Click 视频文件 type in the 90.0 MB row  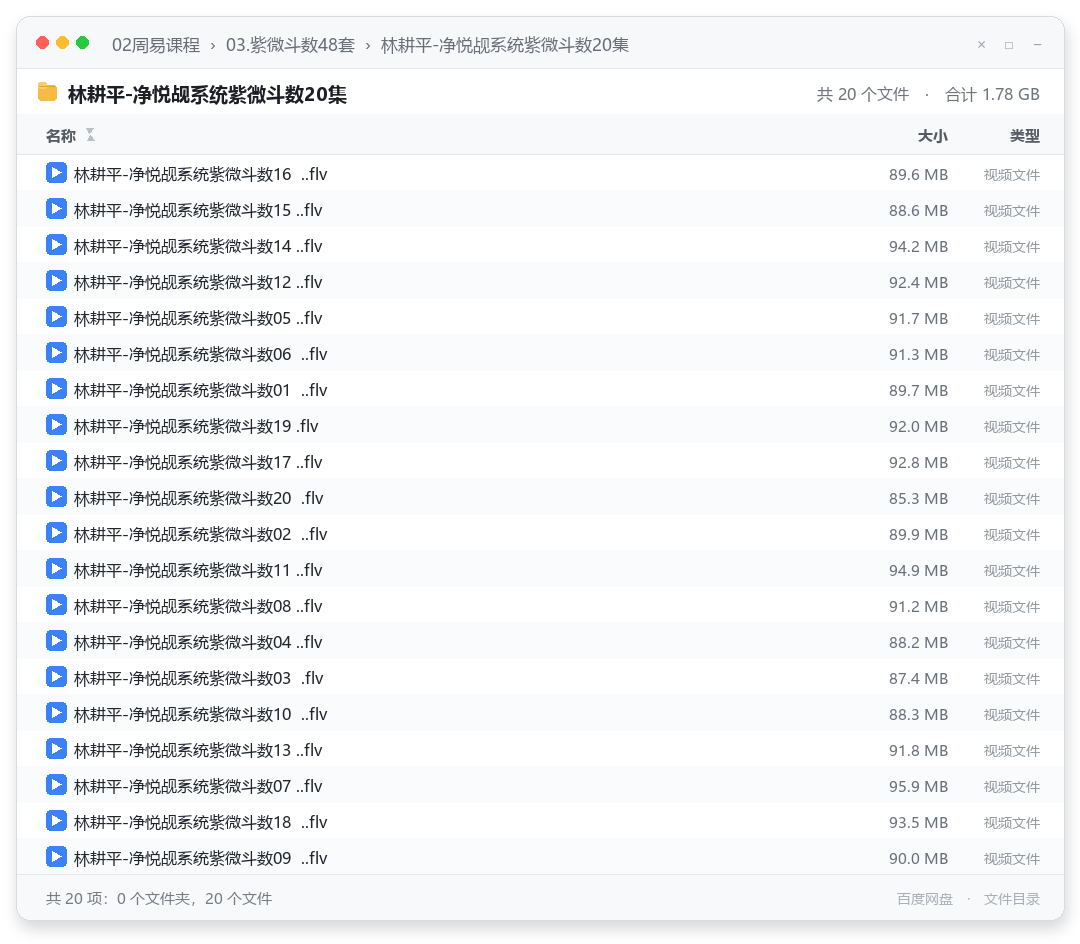point(1012,859)
